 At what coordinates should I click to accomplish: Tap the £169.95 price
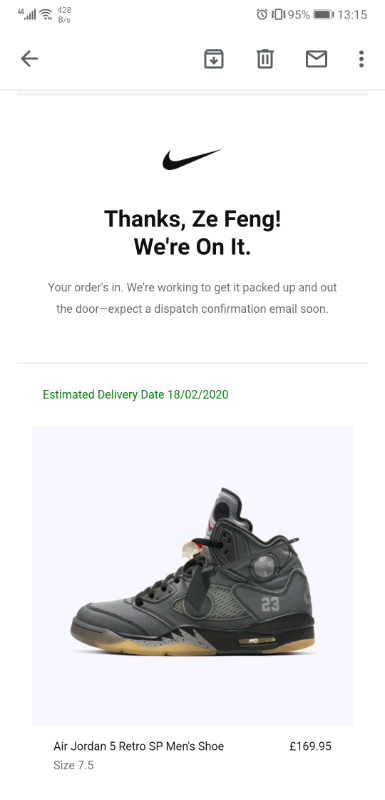click(x=310, y=746)
